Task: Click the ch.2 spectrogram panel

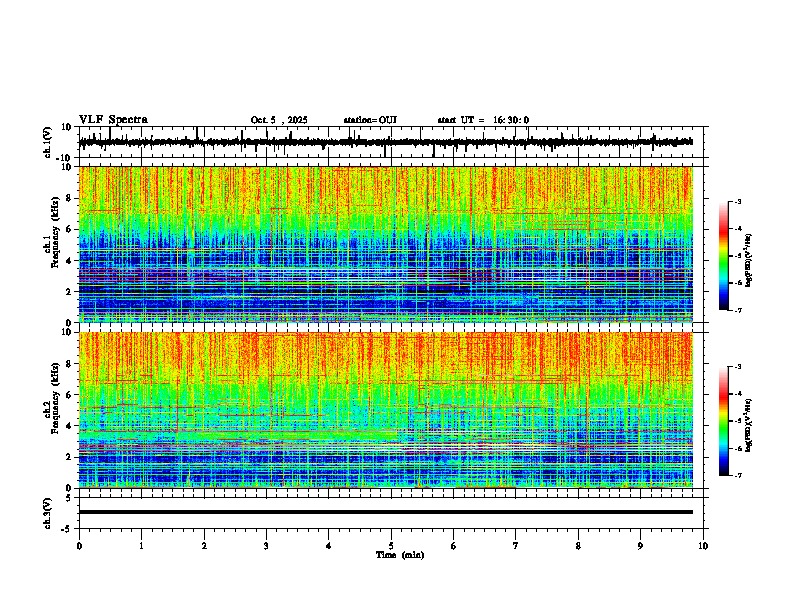Action: 386,410
